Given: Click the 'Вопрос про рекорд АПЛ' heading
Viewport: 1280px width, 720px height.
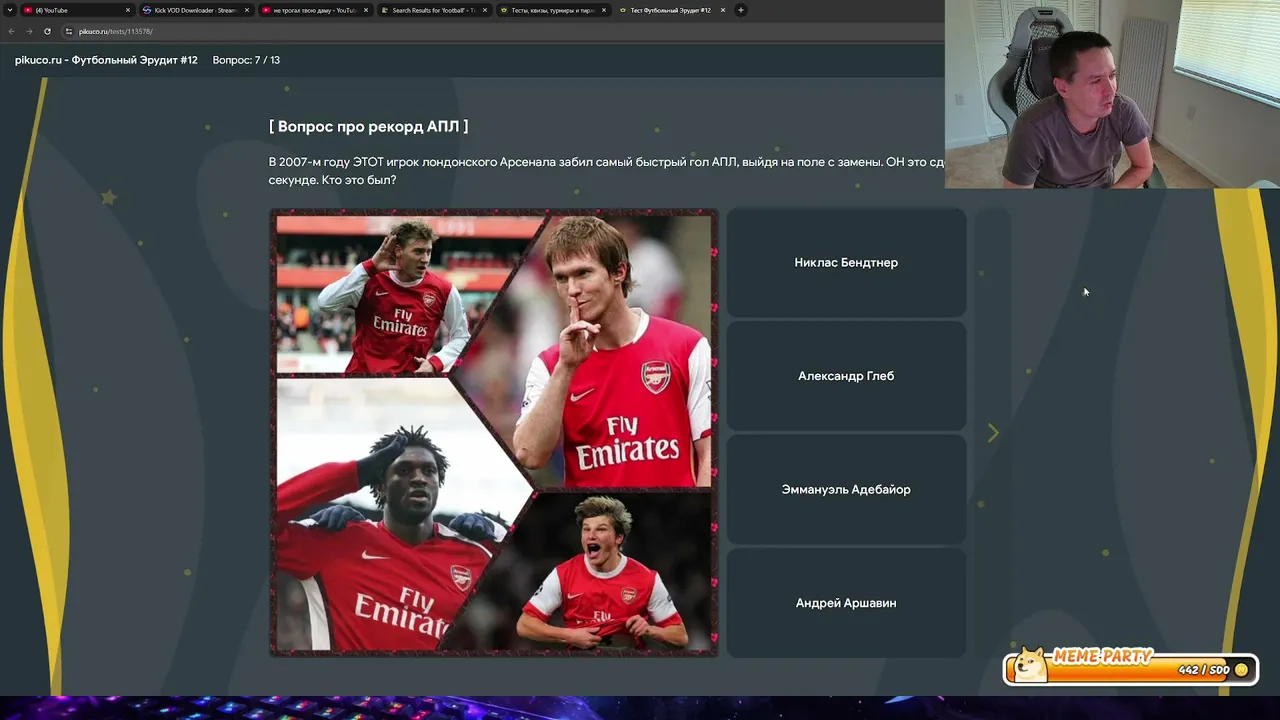Looking at the screenshot, I should 368,127.
